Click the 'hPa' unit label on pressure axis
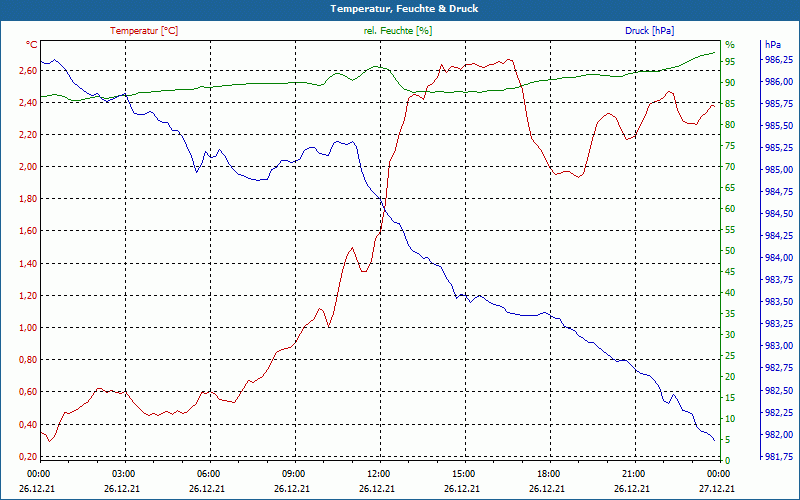 pyautogui.click(x=772, y=45)
